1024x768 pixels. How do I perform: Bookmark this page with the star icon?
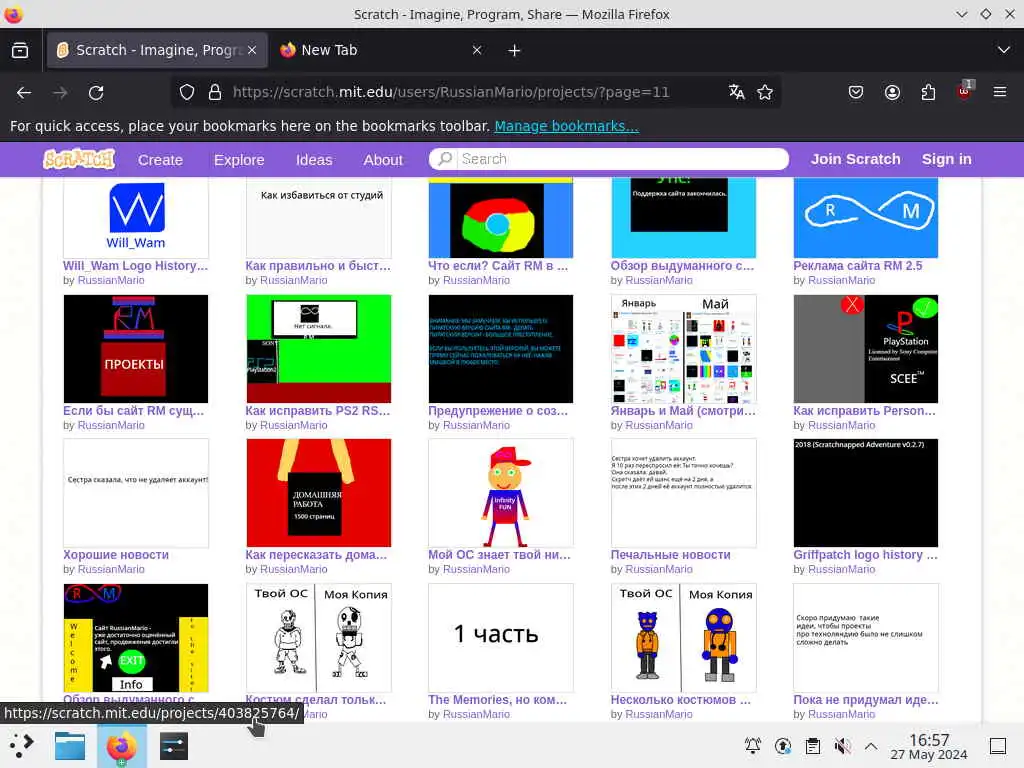click(765, 92)
